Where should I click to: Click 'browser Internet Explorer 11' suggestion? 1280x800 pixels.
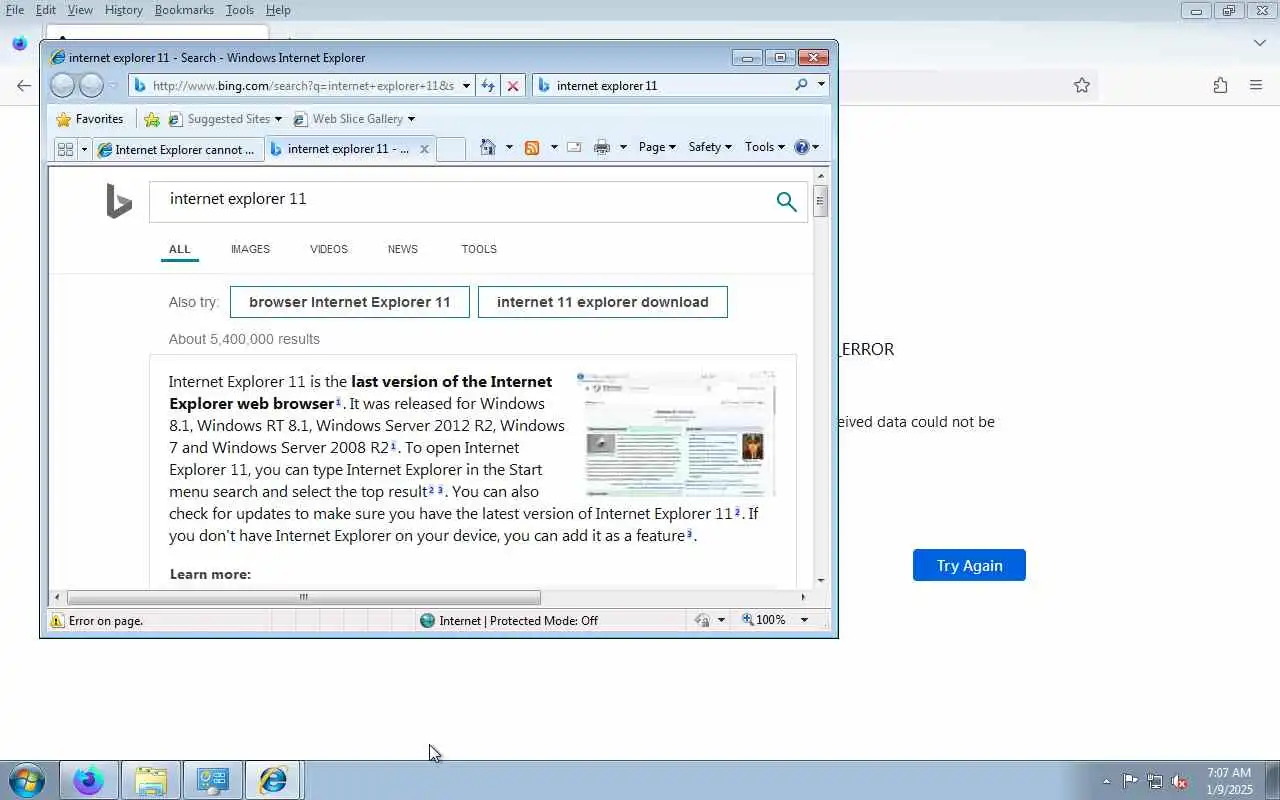[x=350, y=302]
